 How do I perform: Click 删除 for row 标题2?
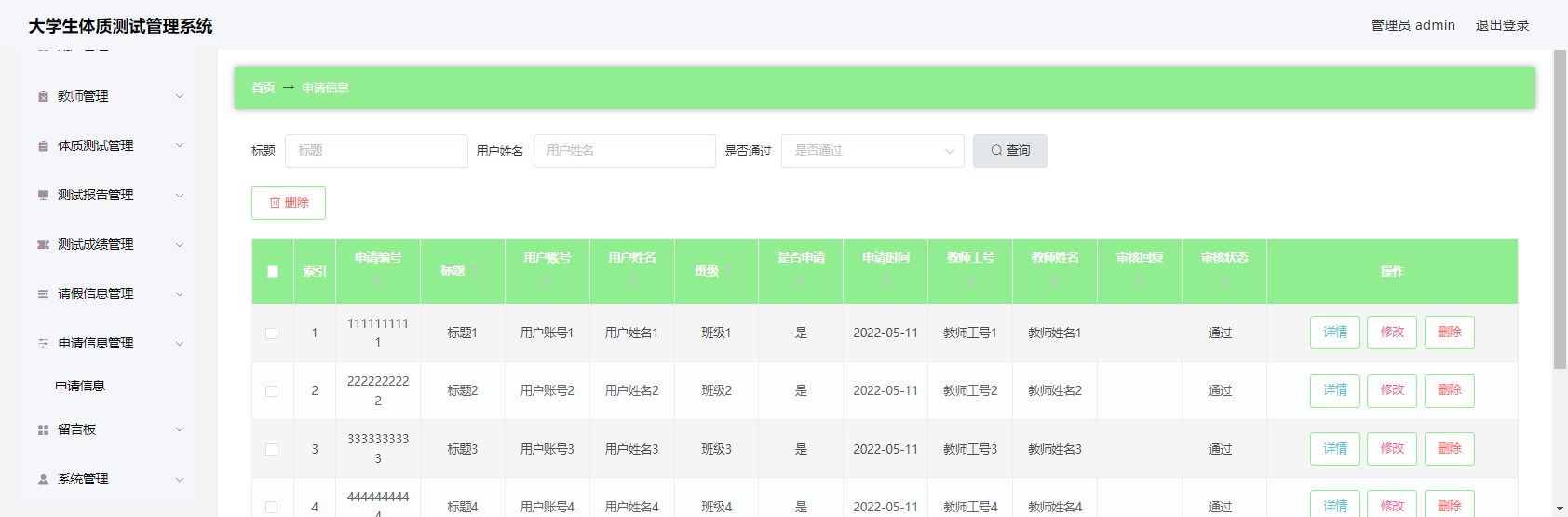(x=1450, y=391)
